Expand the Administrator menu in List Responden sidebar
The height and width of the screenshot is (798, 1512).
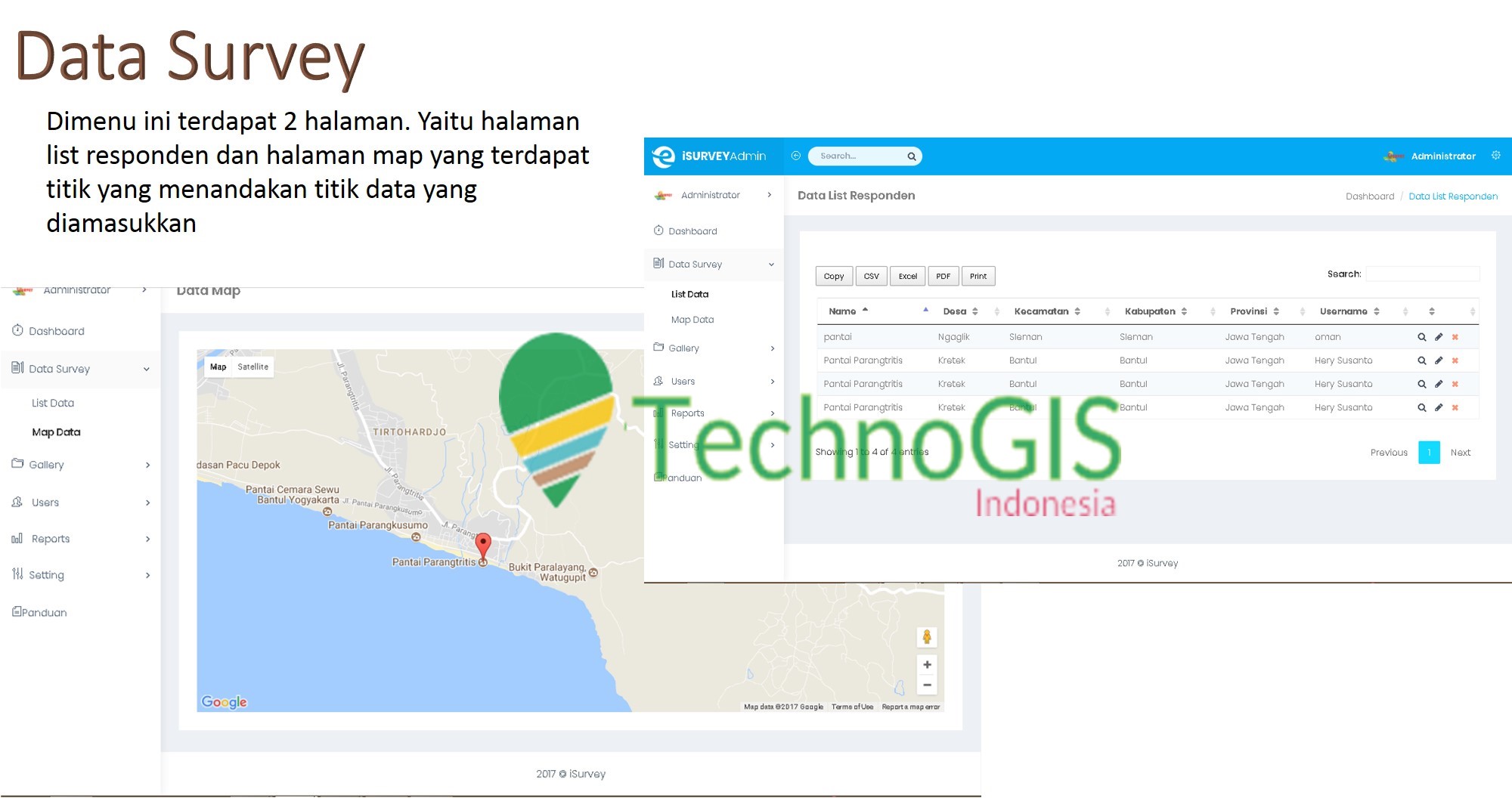coord(770,195)
